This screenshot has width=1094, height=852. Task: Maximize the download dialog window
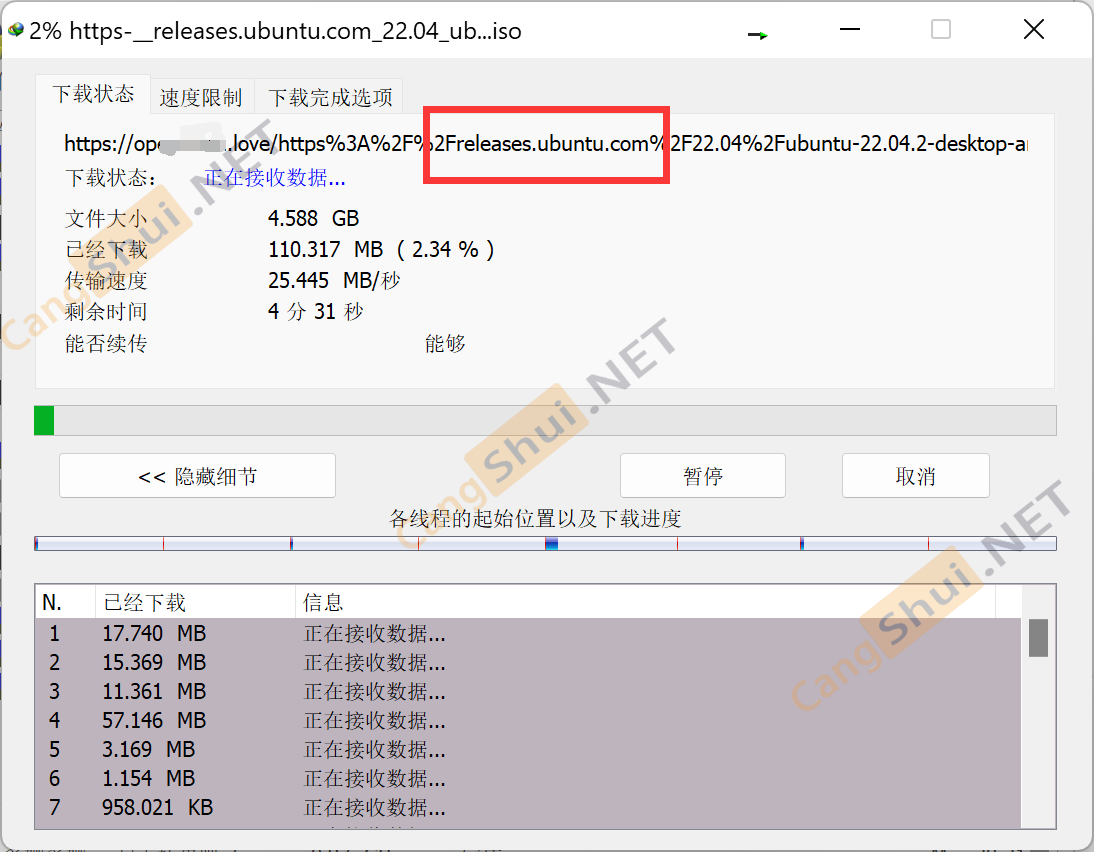[x=940, y=30]
